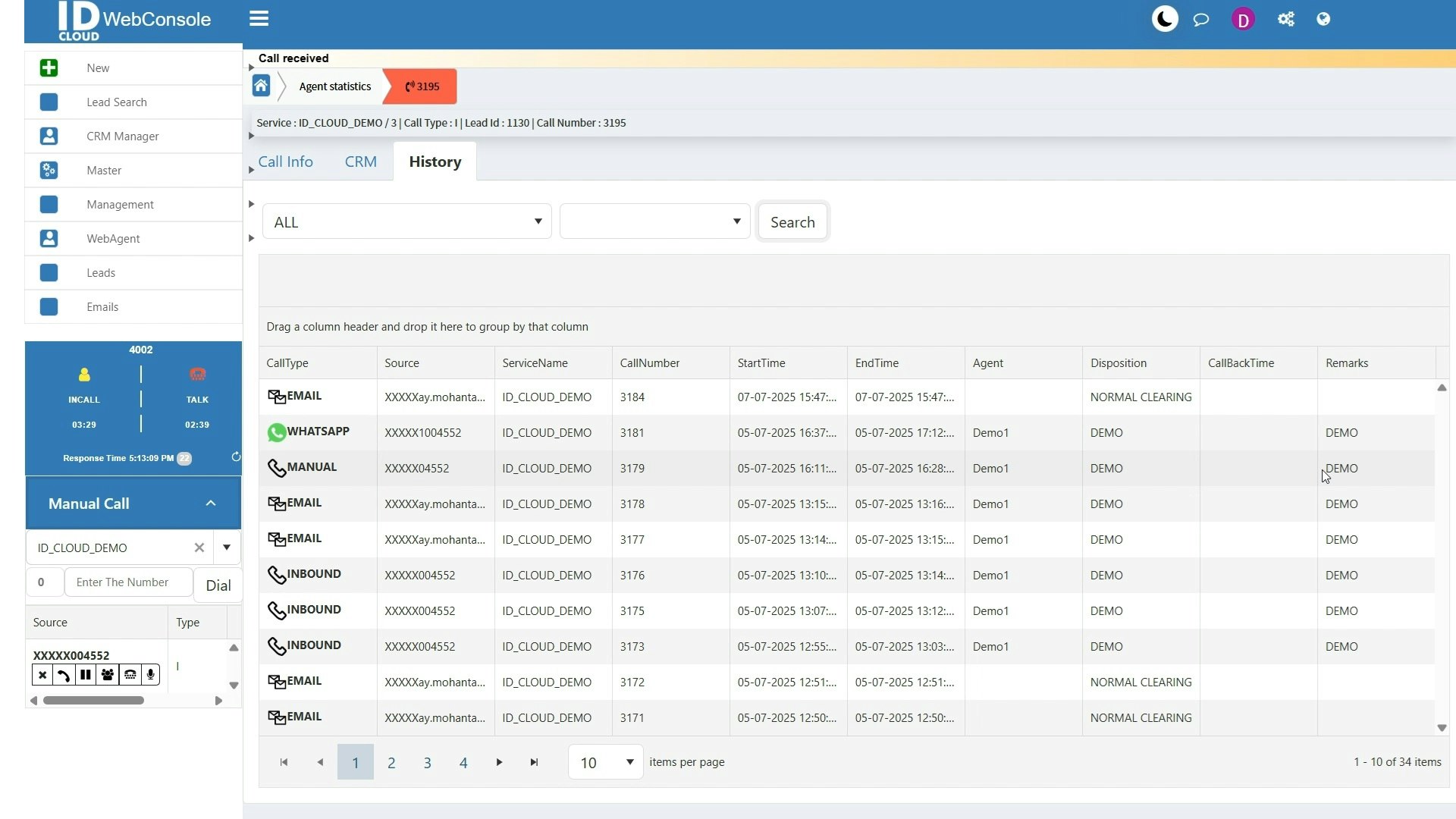Image resolution: width=1456 pixels, height=819 pixels.
Task: Enable dark mode with the moon icon
Action: click(1165, 19)
